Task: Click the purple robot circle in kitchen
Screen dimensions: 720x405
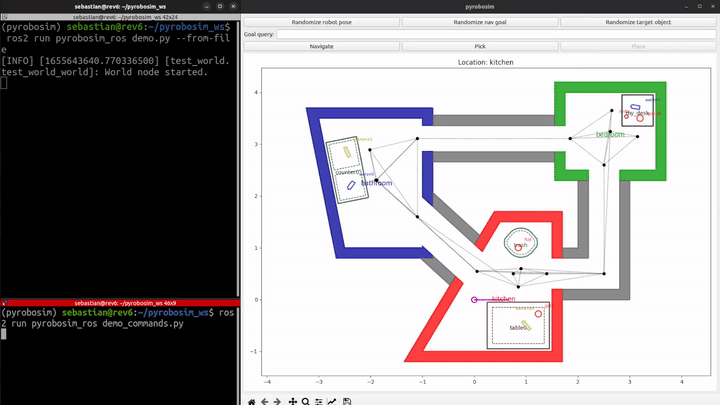Action: [x=474, y=299]
